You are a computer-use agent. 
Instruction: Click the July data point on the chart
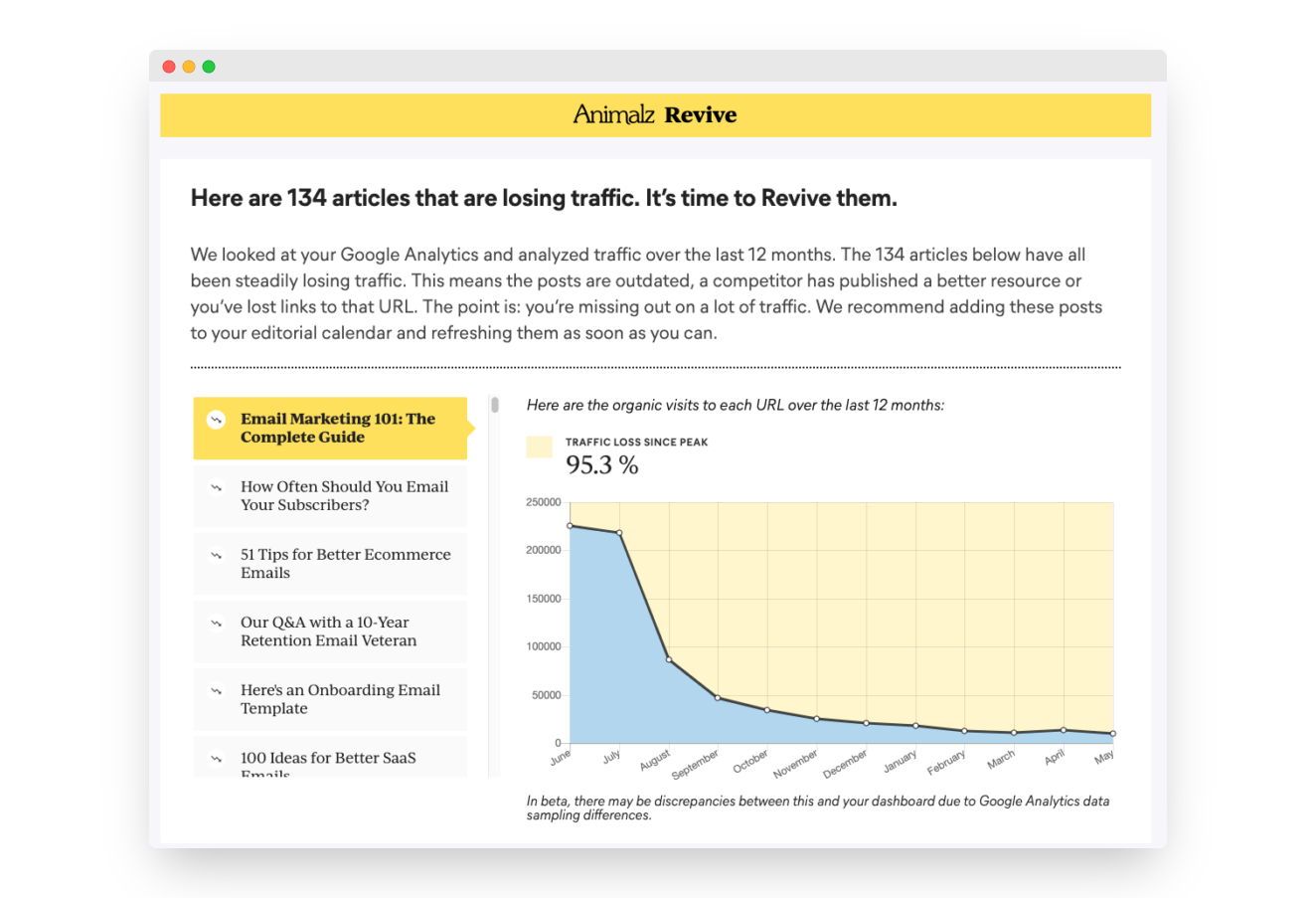point(619,533)
